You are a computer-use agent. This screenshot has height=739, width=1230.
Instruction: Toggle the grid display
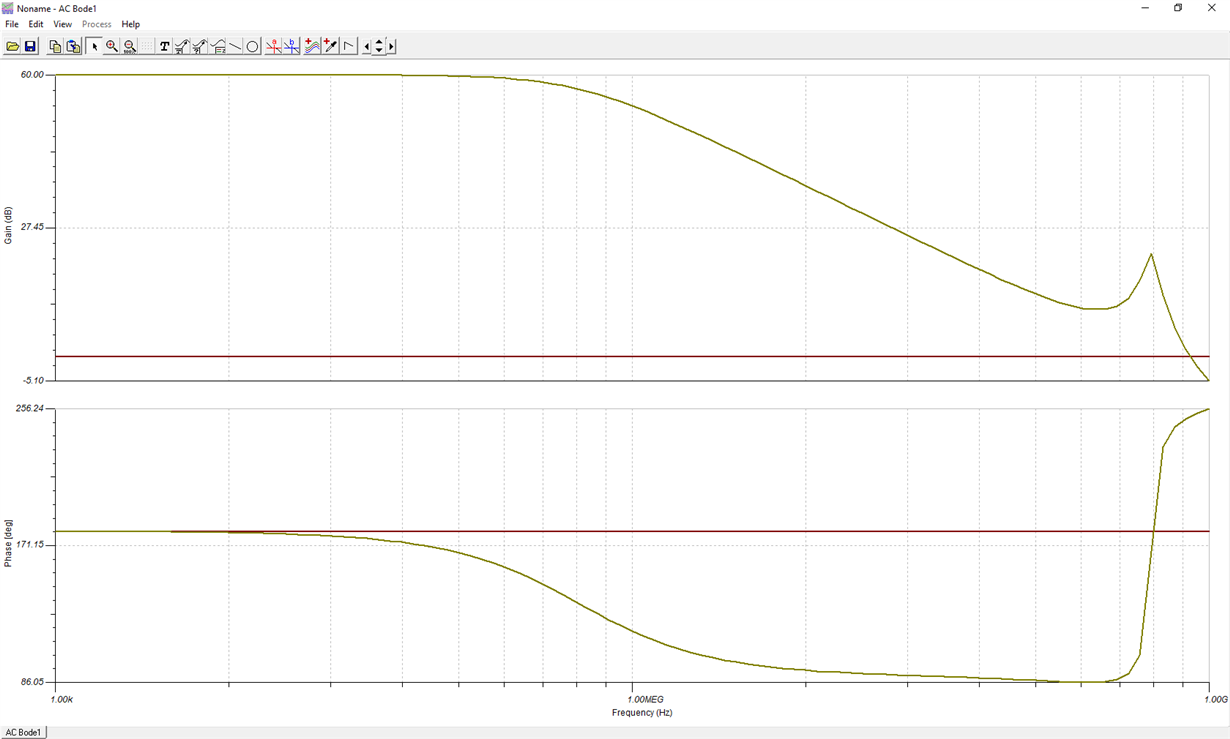pos(146,46)
